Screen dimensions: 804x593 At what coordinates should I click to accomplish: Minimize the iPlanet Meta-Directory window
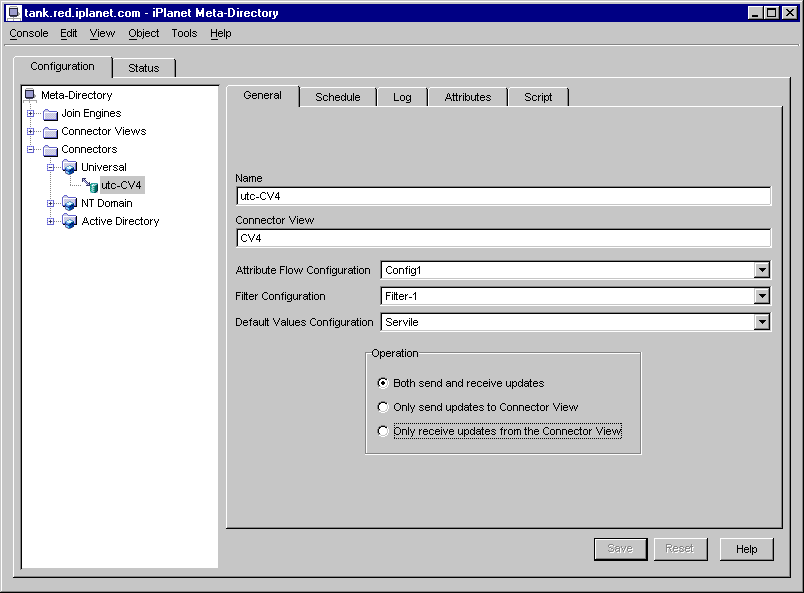tap(755, 13)
